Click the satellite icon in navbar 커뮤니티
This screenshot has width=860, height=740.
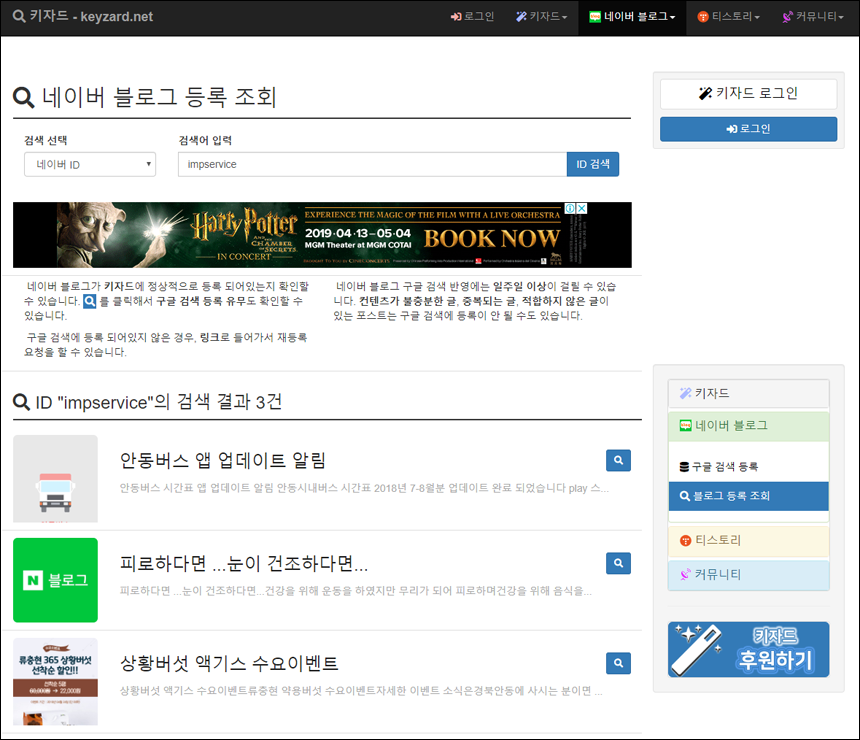788,17
